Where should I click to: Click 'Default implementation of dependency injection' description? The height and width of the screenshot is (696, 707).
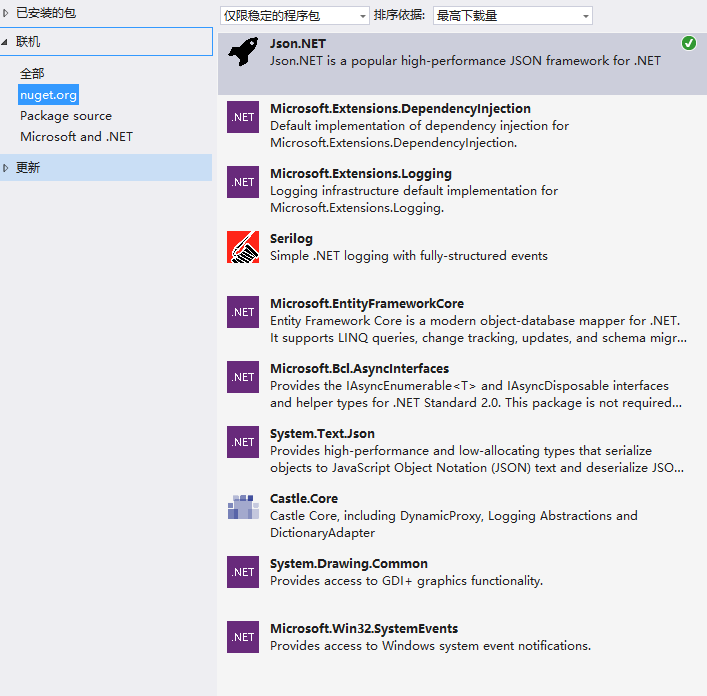[x=419, y=134]
